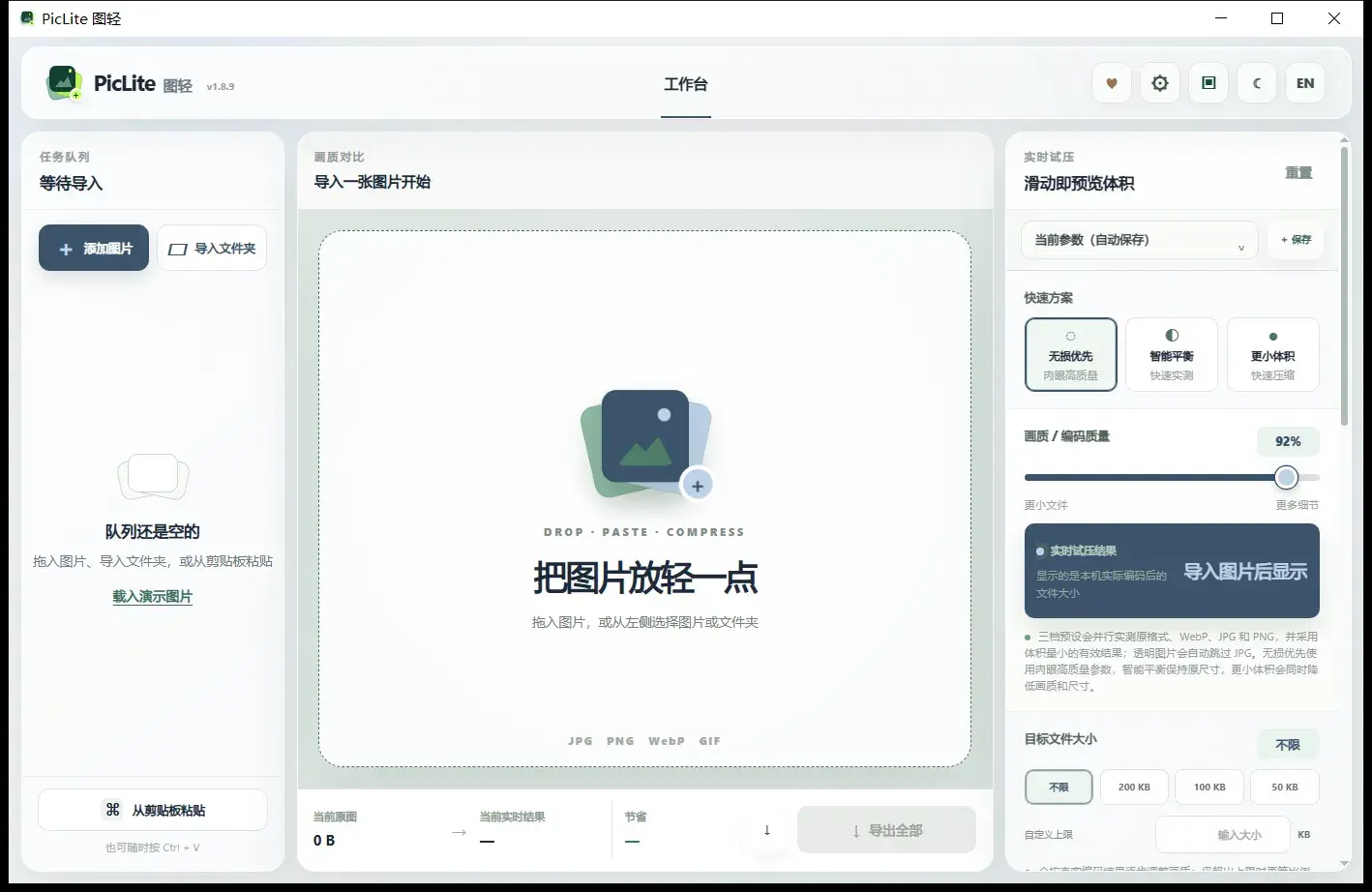Click the 0 B original size value
Screen dimensions: 1372x892
click(324, 841)
